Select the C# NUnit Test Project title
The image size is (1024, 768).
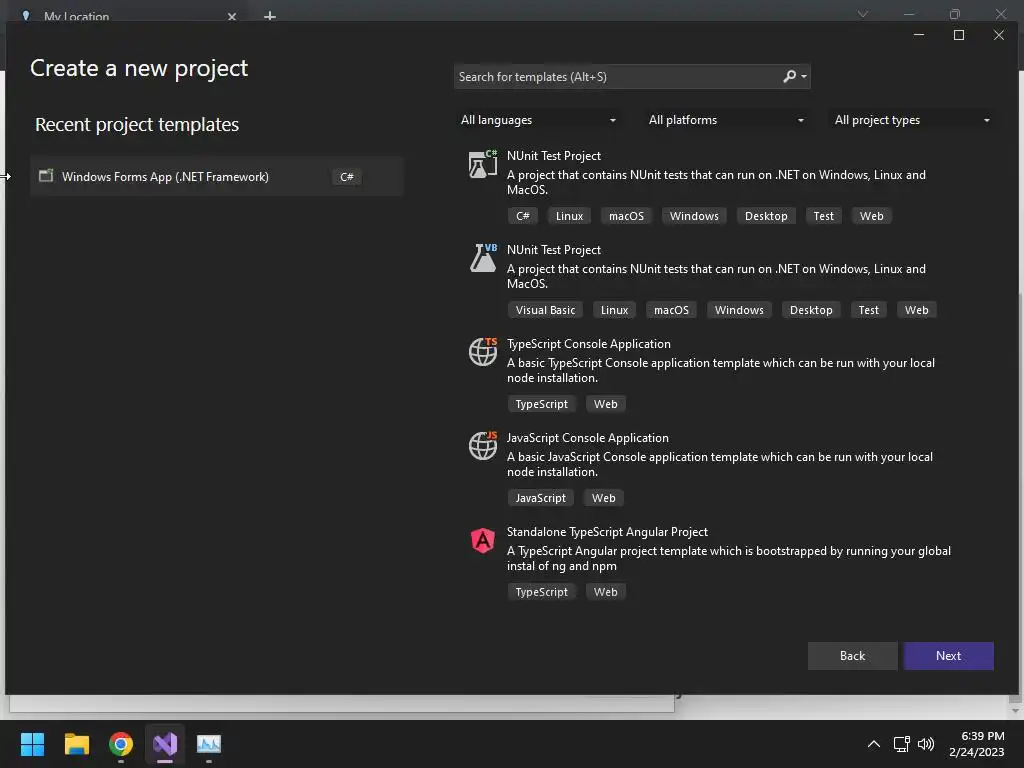[554, 156]
